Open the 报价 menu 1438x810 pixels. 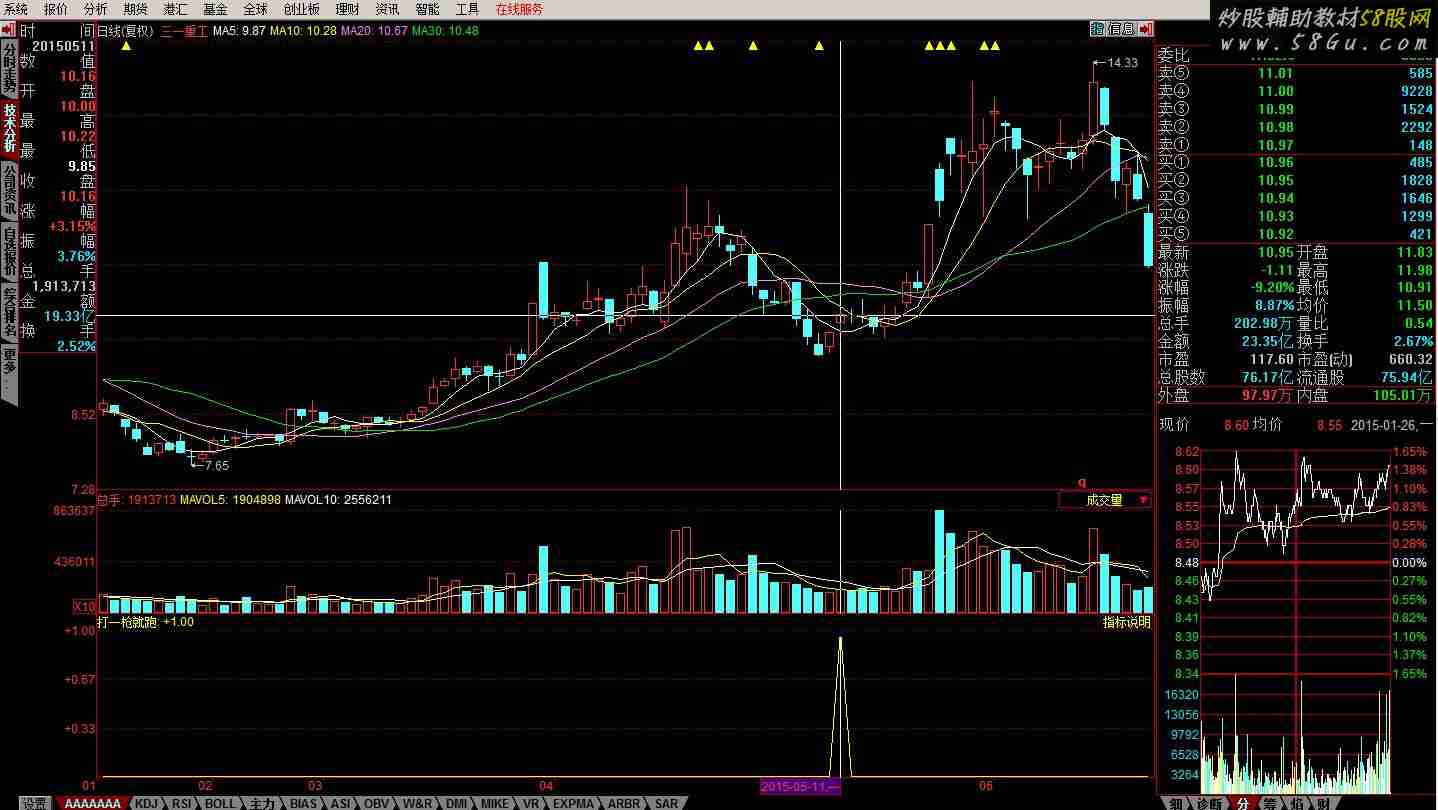[x=56, y=9]
